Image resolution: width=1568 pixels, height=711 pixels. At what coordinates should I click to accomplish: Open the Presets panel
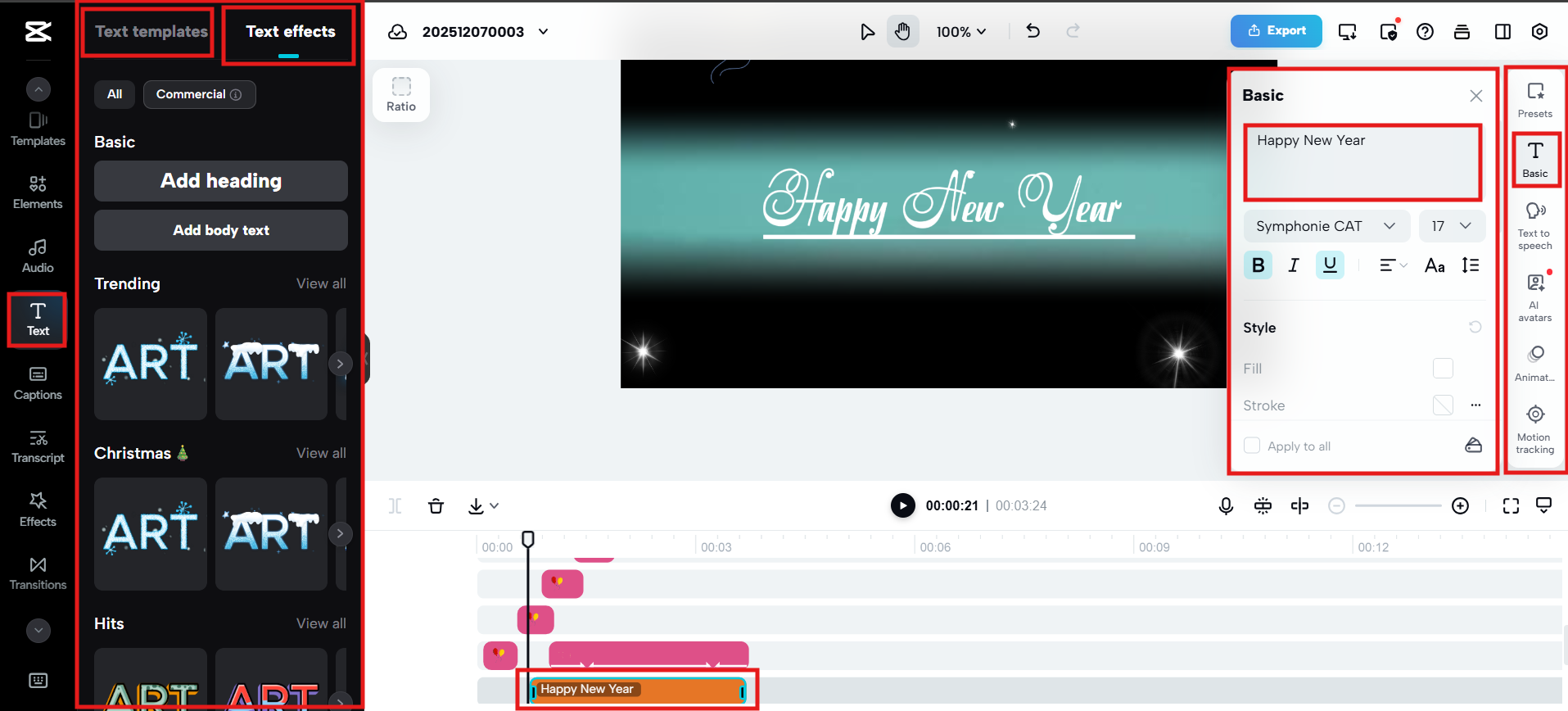[x=1535, y=100]
